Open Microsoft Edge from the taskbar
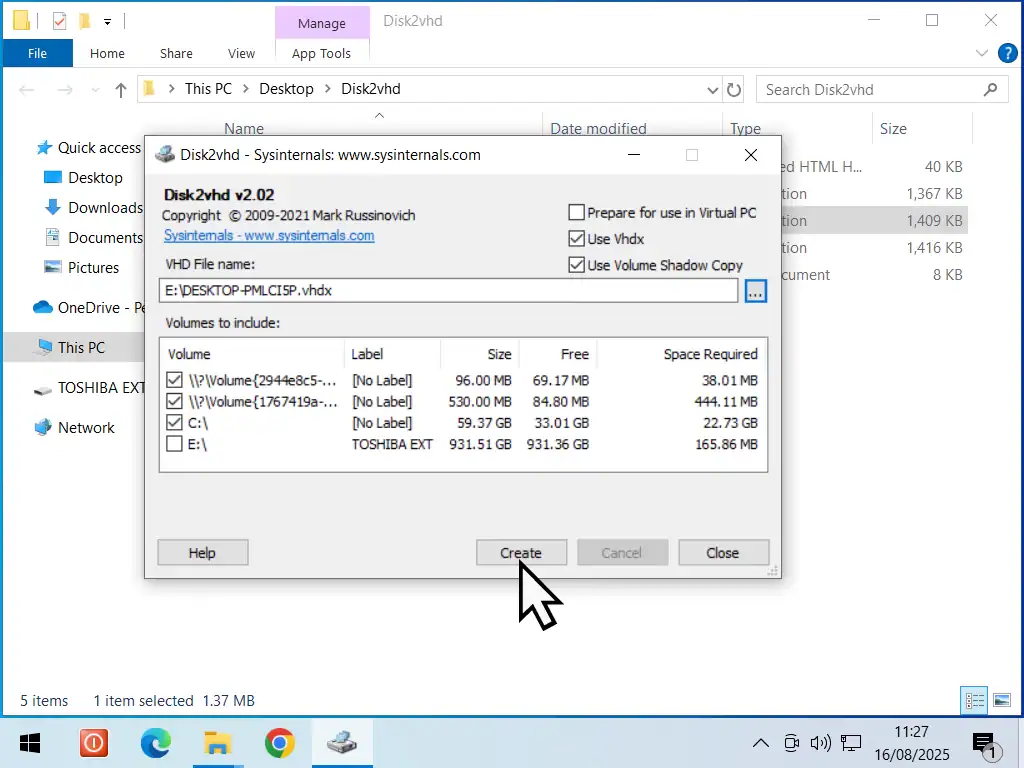Viewport: 1024px width, 768px height. (156, 743)
